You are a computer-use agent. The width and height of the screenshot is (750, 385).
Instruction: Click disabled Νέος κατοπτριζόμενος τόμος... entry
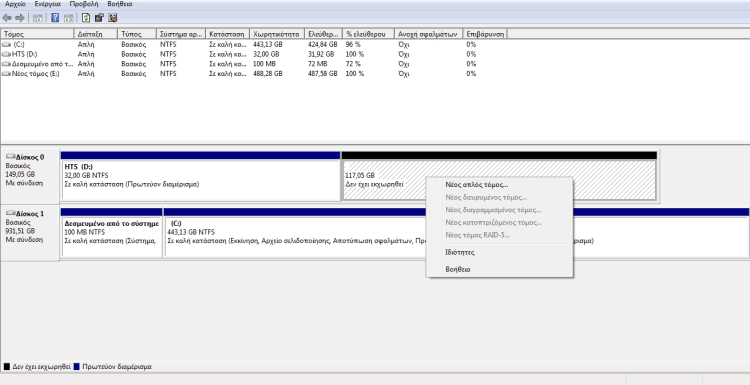(x=499, y=222)
